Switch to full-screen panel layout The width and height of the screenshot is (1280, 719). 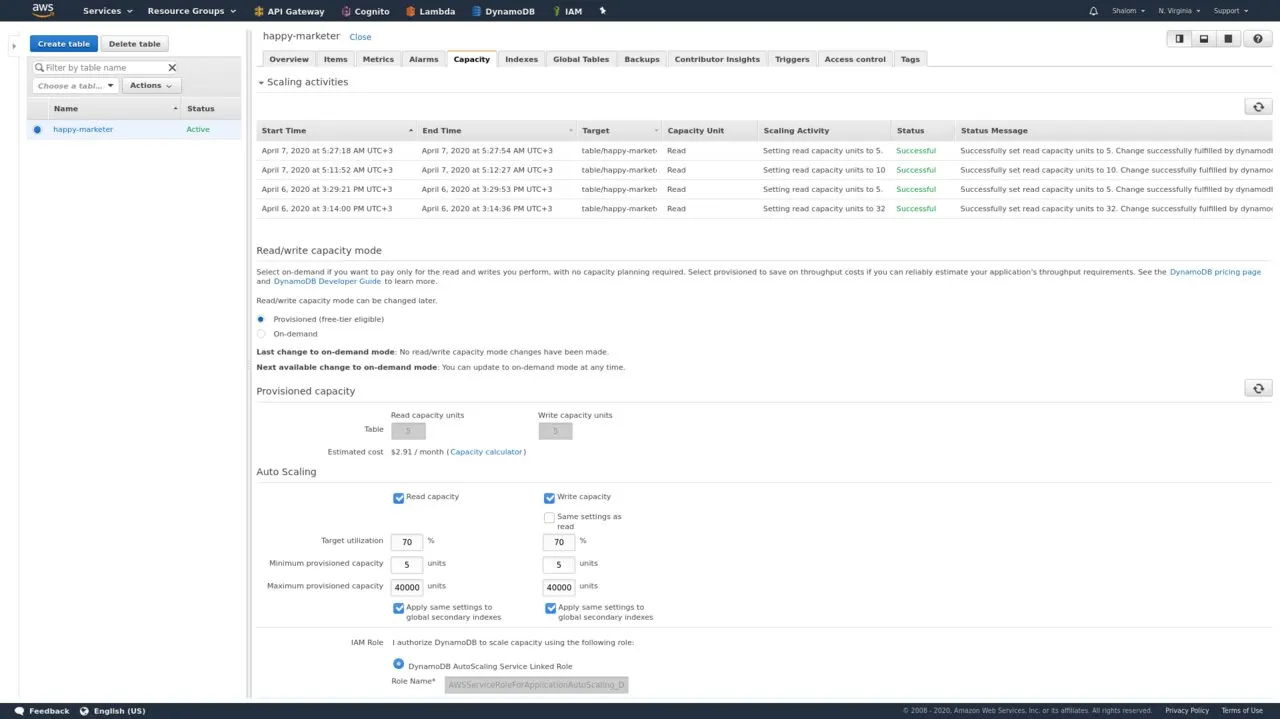pyautogui.click(x=1228, y=39)
